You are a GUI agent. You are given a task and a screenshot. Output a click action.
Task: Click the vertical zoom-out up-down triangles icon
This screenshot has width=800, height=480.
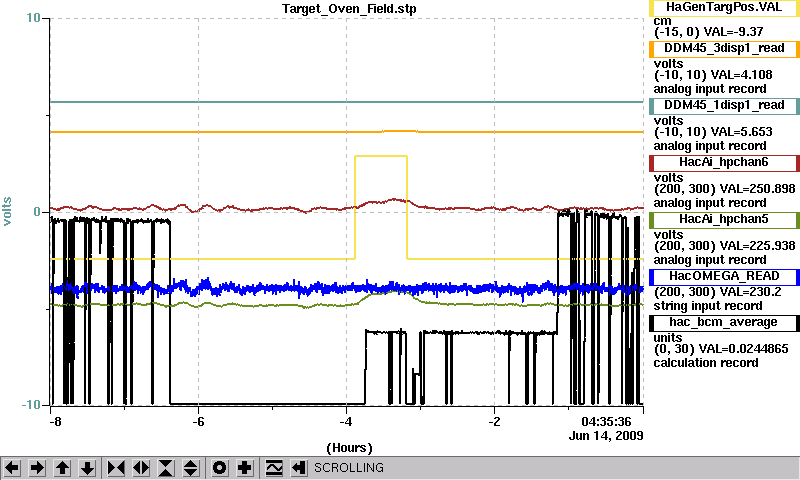191,468
